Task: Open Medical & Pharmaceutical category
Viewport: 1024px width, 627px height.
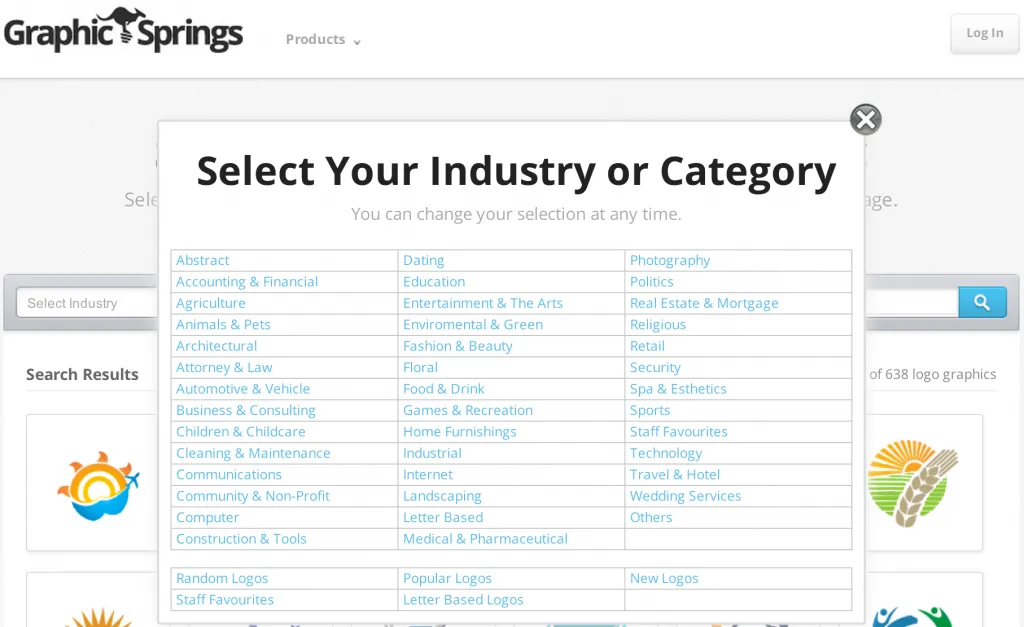Action: [485, 539]
